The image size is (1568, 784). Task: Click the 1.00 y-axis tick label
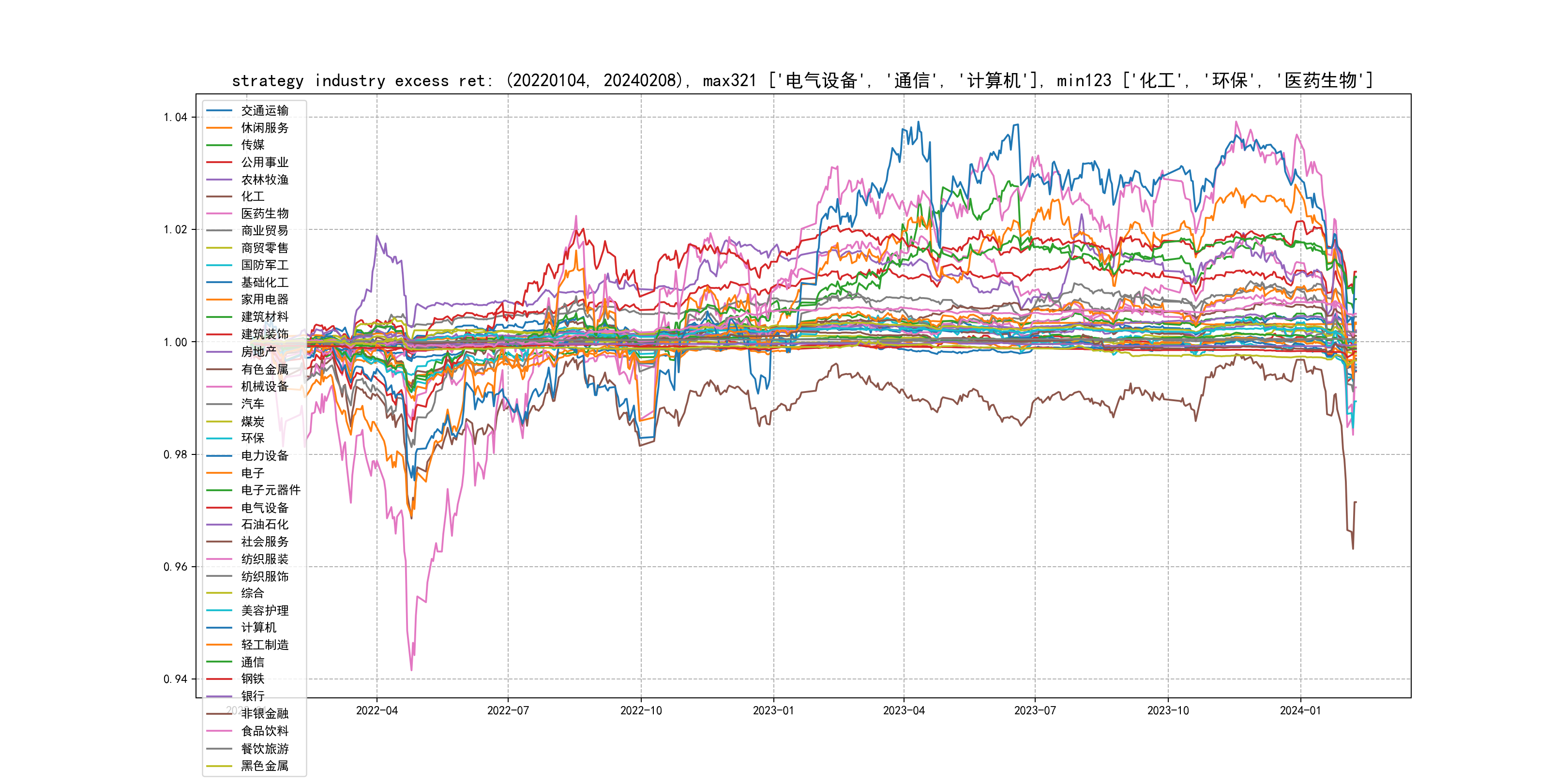click(175, 342)
